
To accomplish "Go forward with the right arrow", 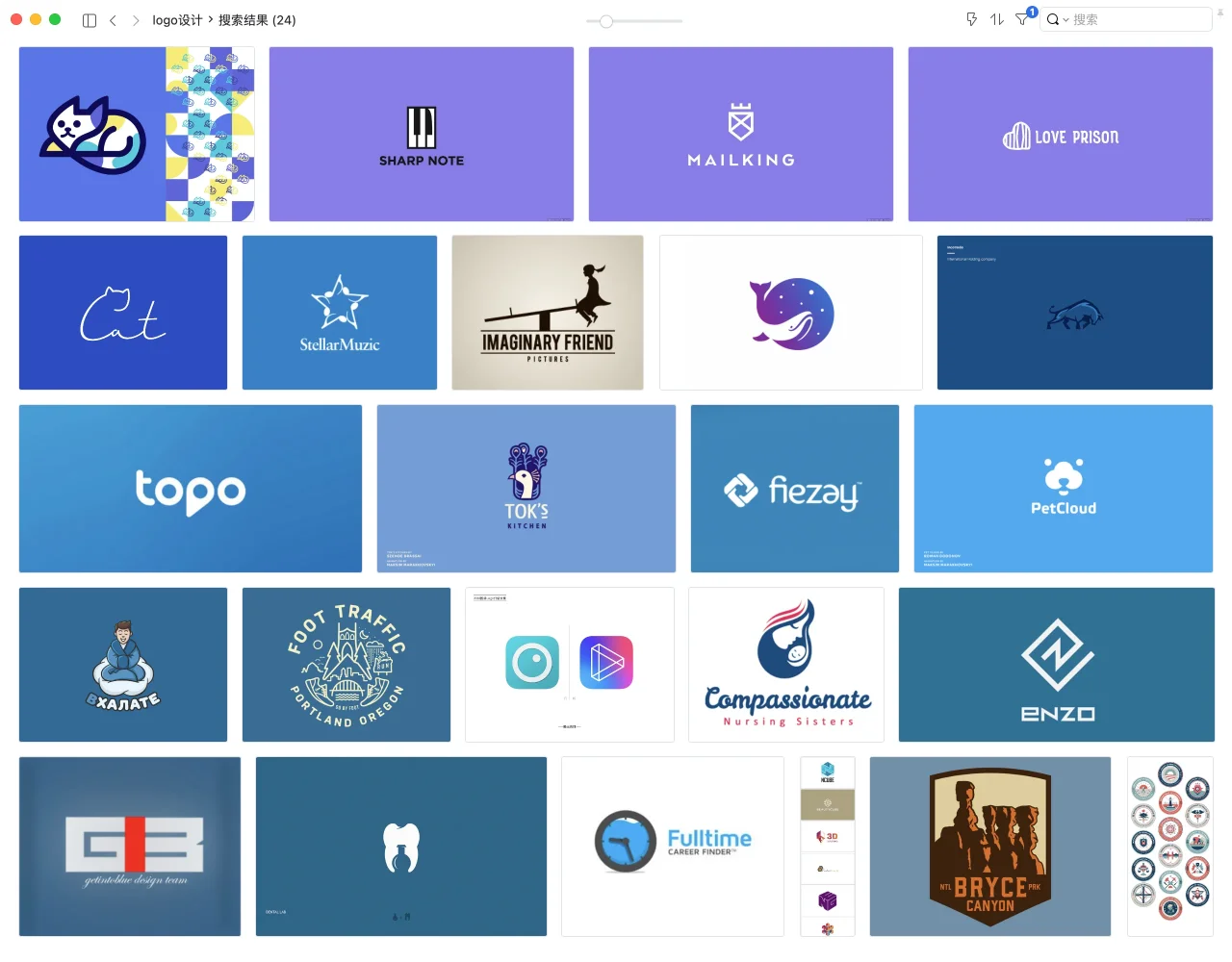I will (x=136, y=20).
